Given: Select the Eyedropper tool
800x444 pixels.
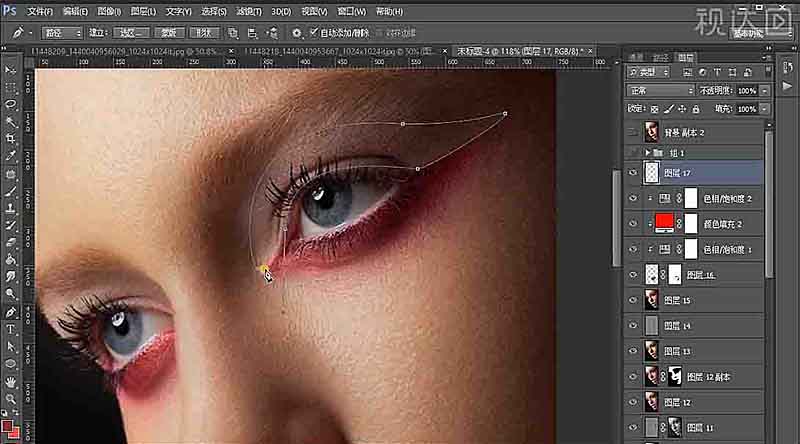Looking at the screenshot, I should 10,156.
